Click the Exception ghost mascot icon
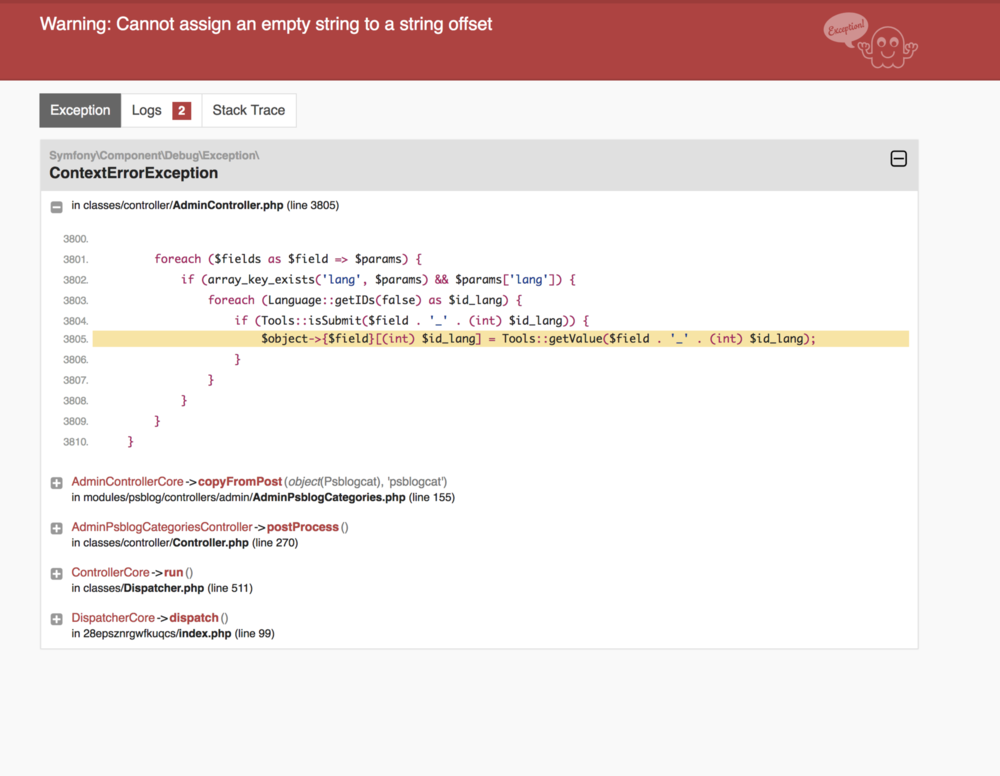The height and width of the screenshot is (776, 1000). (871, 41)
